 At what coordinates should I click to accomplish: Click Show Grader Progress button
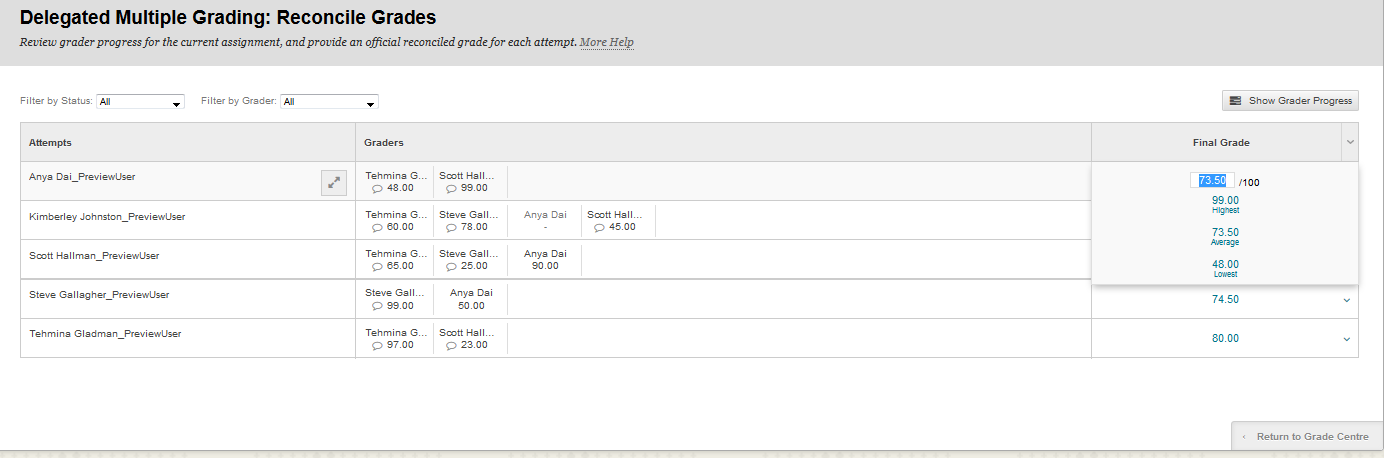[x=1290, y=100]
